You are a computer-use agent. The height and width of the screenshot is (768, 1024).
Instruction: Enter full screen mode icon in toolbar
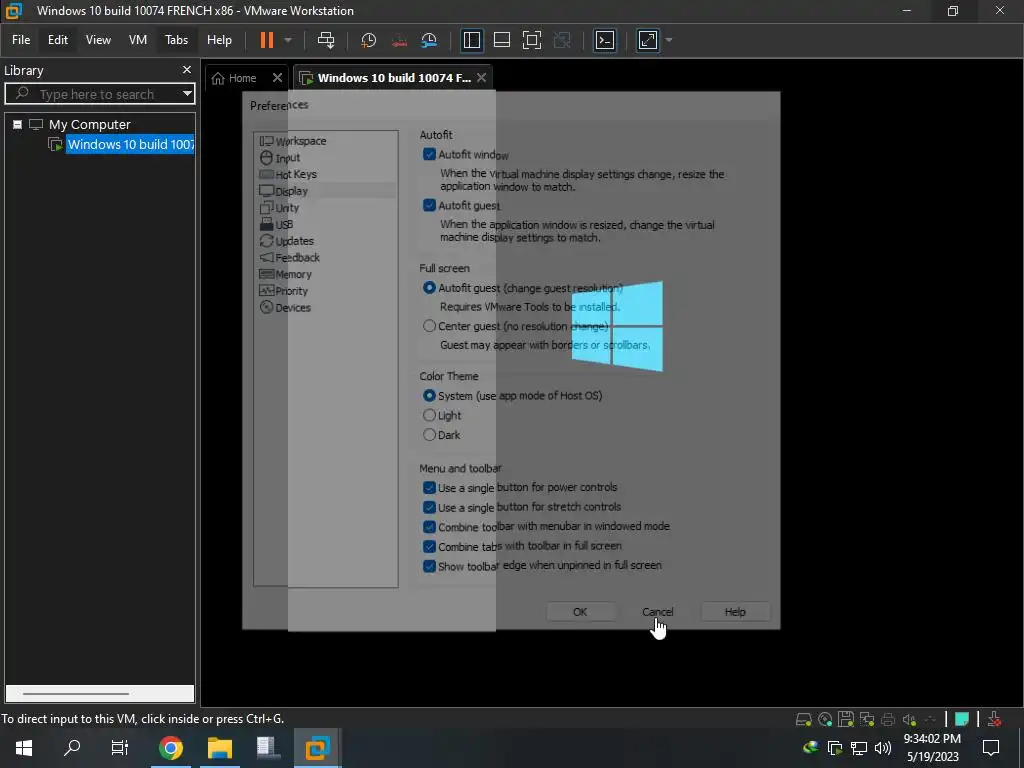532,40
